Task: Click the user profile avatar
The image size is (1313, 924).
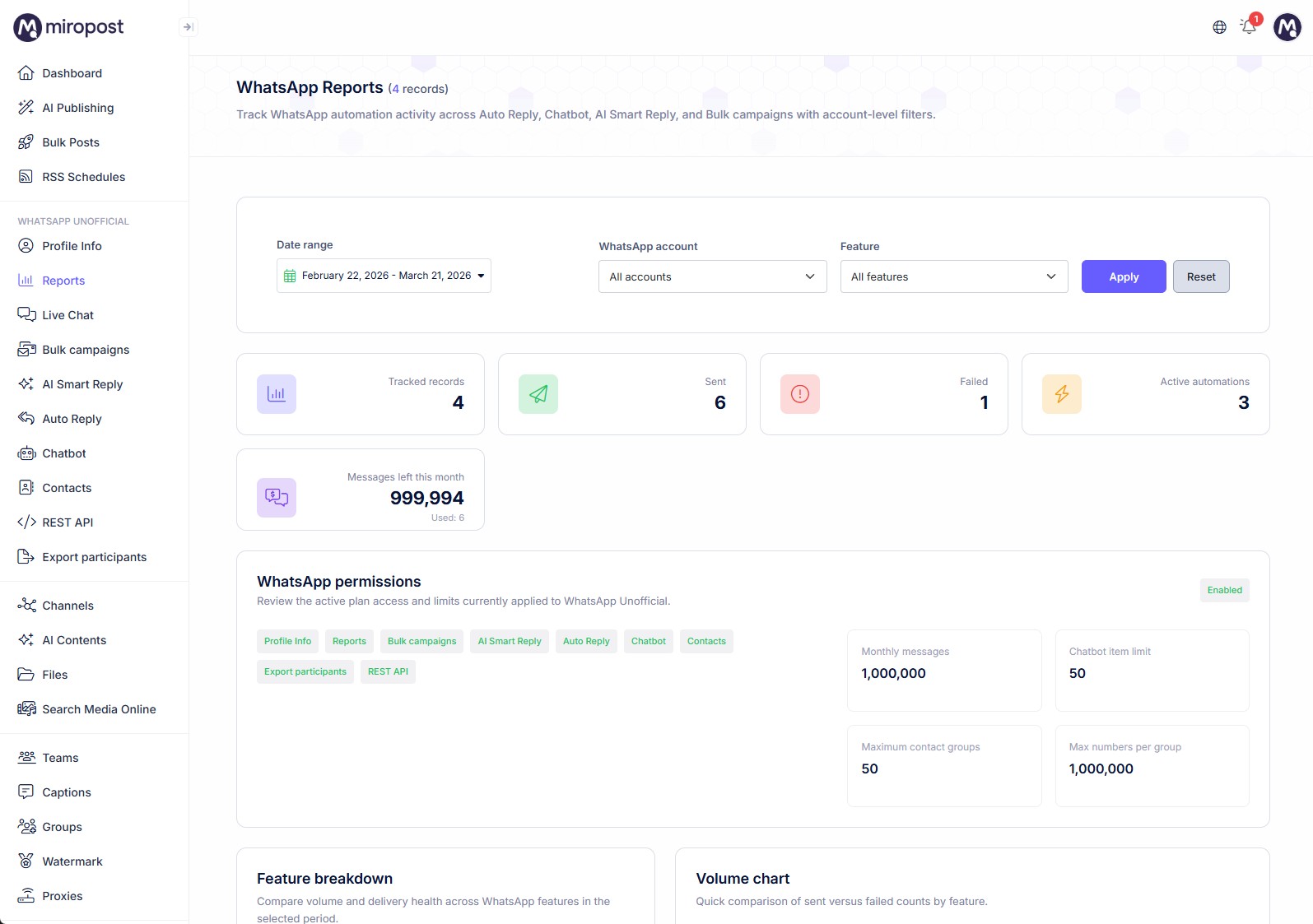Action: (x=1287, y=27)
